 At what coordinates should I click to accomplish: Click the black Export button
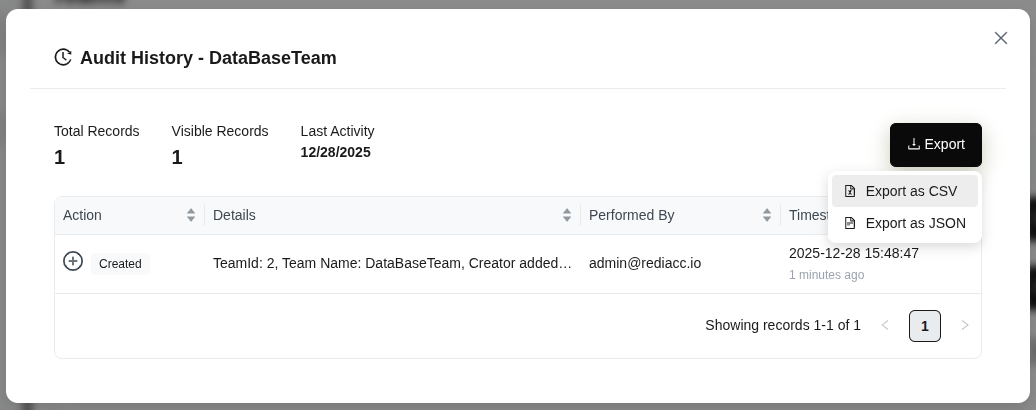tap(935, 145)
